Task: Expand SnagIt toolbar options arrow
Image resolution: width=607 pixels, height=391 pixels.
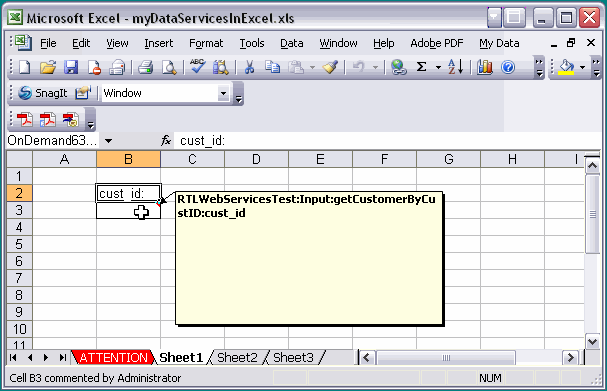Action: coord(238,94)
